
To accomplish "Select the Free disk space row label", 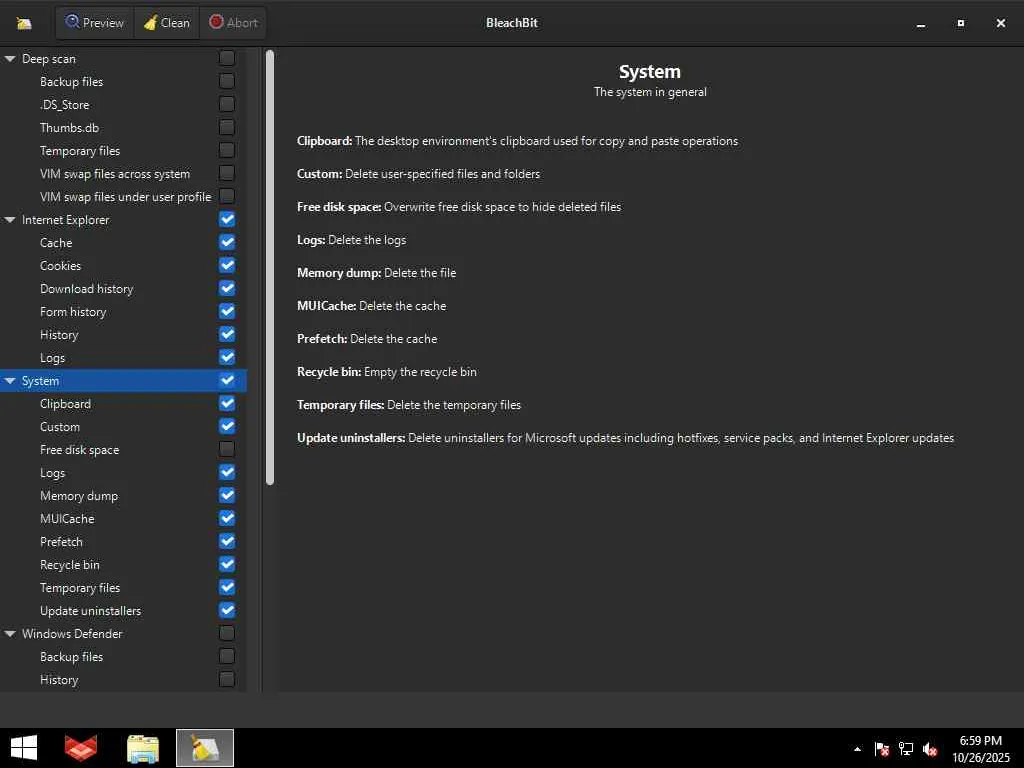I will (x=80, y=450).
